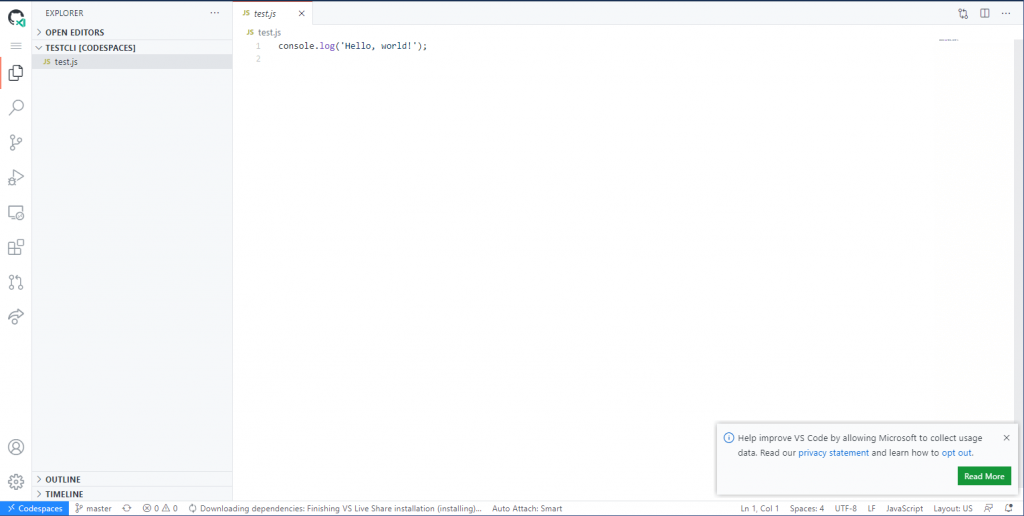This screenshot has height=516, width=1024.
Task: Select test.js in the file tree
Action: 132,61
